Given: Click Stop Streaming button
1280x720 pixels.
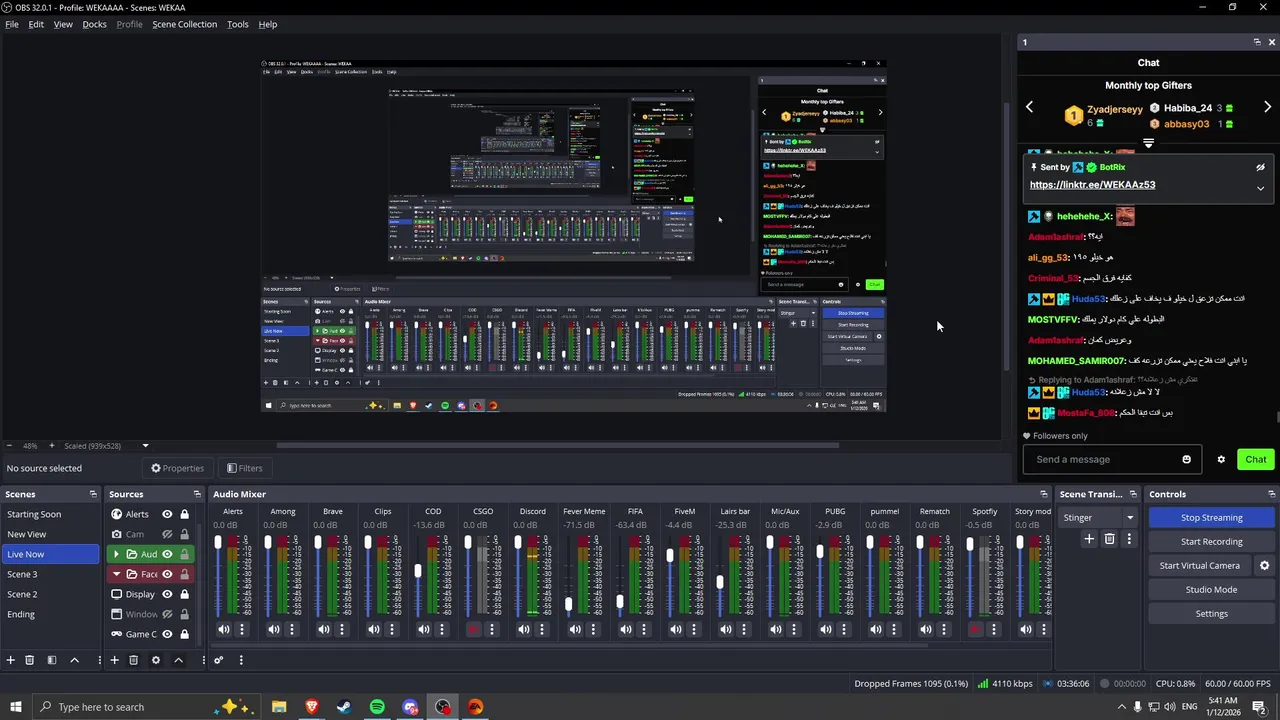Looking at the screenshot, I should click(1211, 517).
